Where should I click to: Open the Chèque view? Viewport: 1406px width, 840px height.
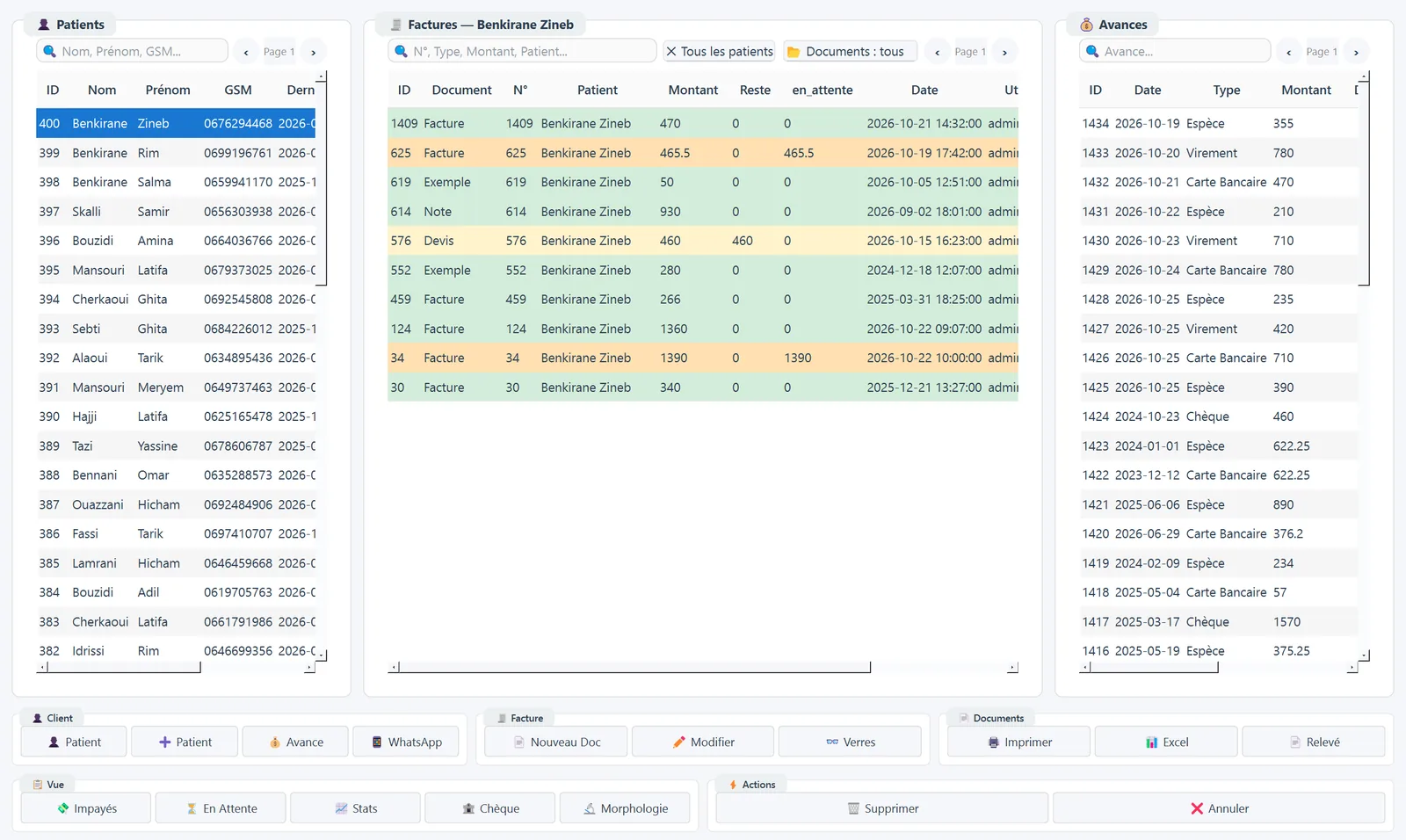(490, 808)
